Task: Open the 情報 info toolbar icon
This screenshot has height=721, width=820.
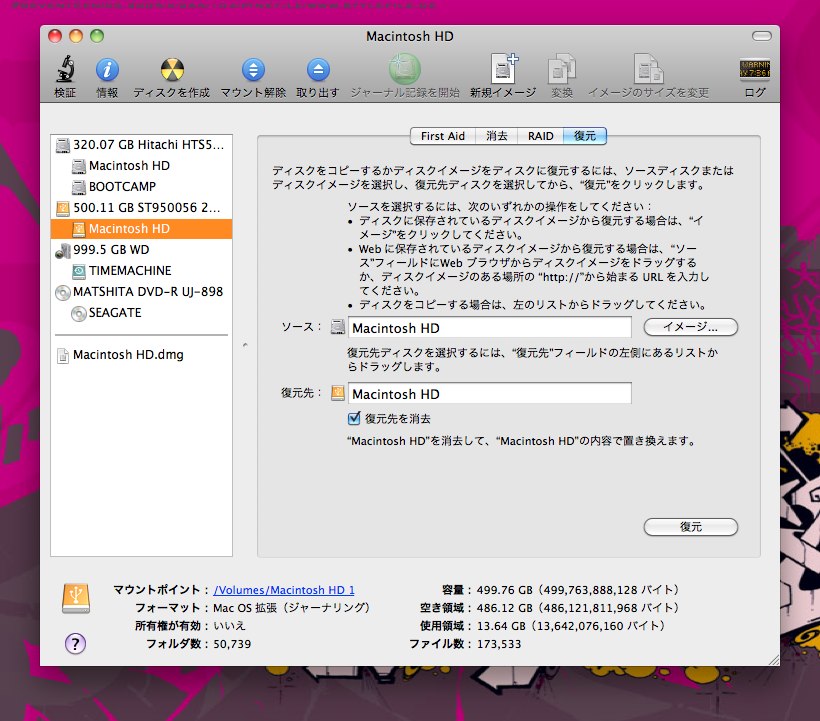Action: pyautogui.click(x=107, y=70)
